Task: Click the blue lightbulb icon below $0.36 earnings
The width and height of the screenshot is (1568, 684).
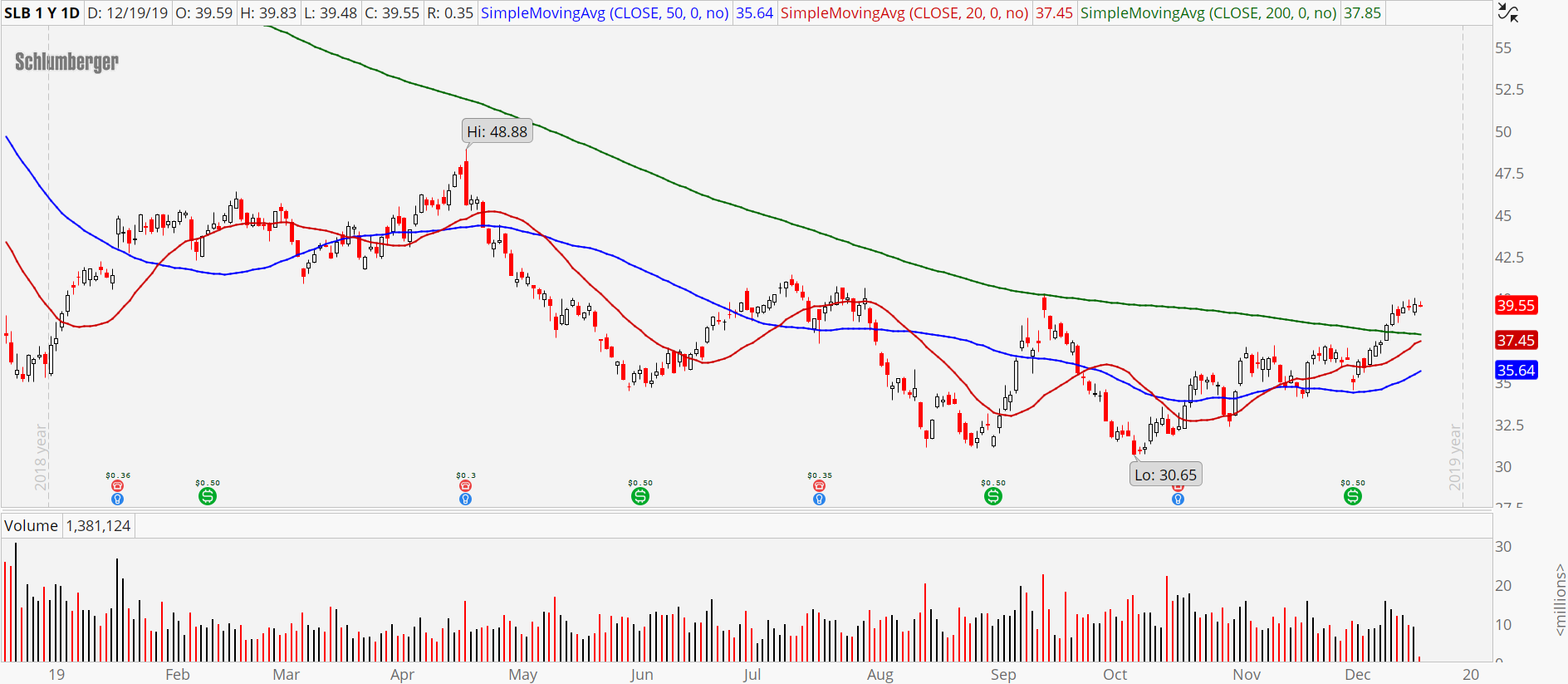Action: [x=117, y=499]
